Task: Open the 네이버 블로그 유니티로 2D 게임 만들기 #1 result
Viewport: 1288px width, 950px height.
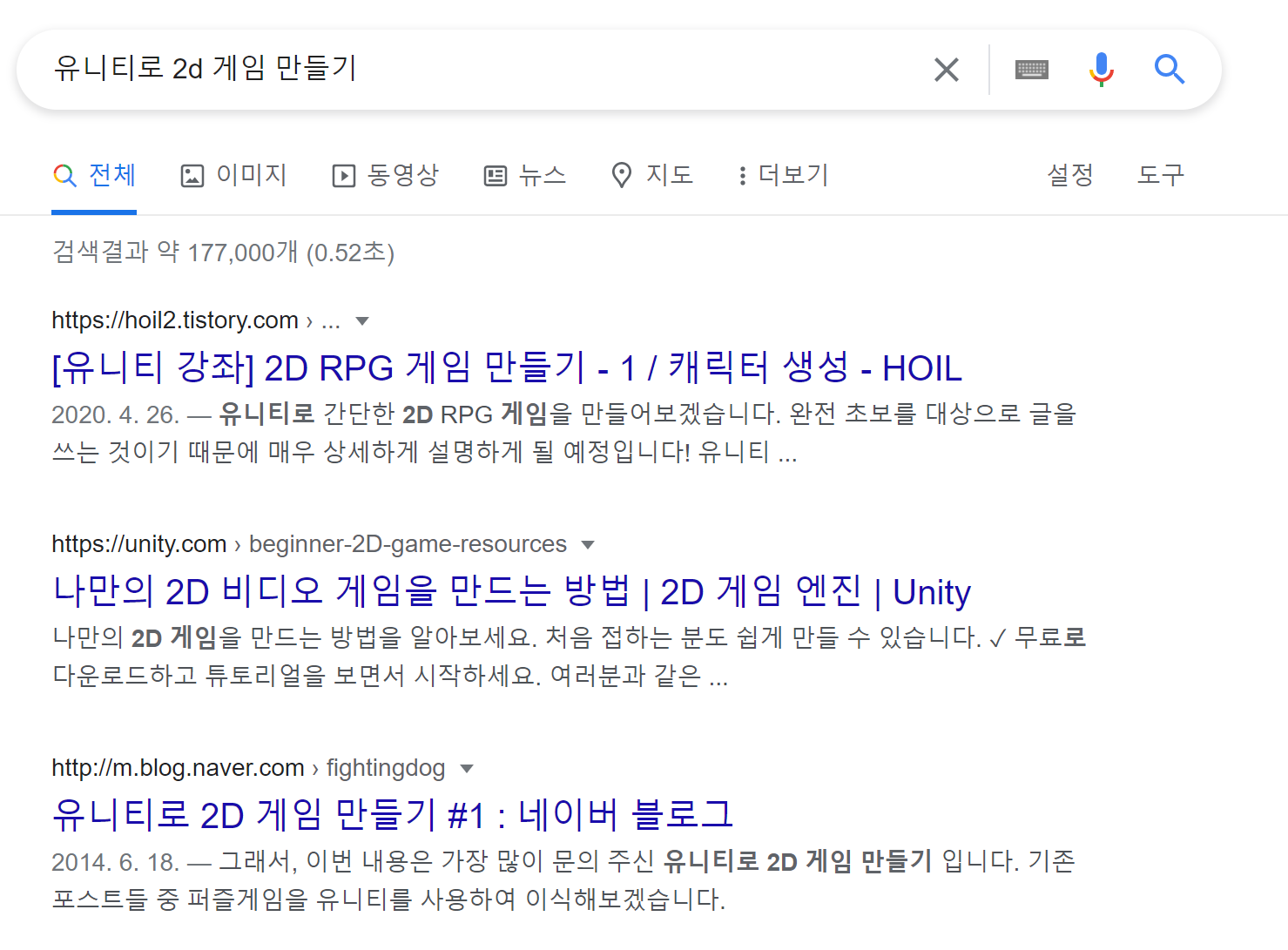Action: click(393, 815)
